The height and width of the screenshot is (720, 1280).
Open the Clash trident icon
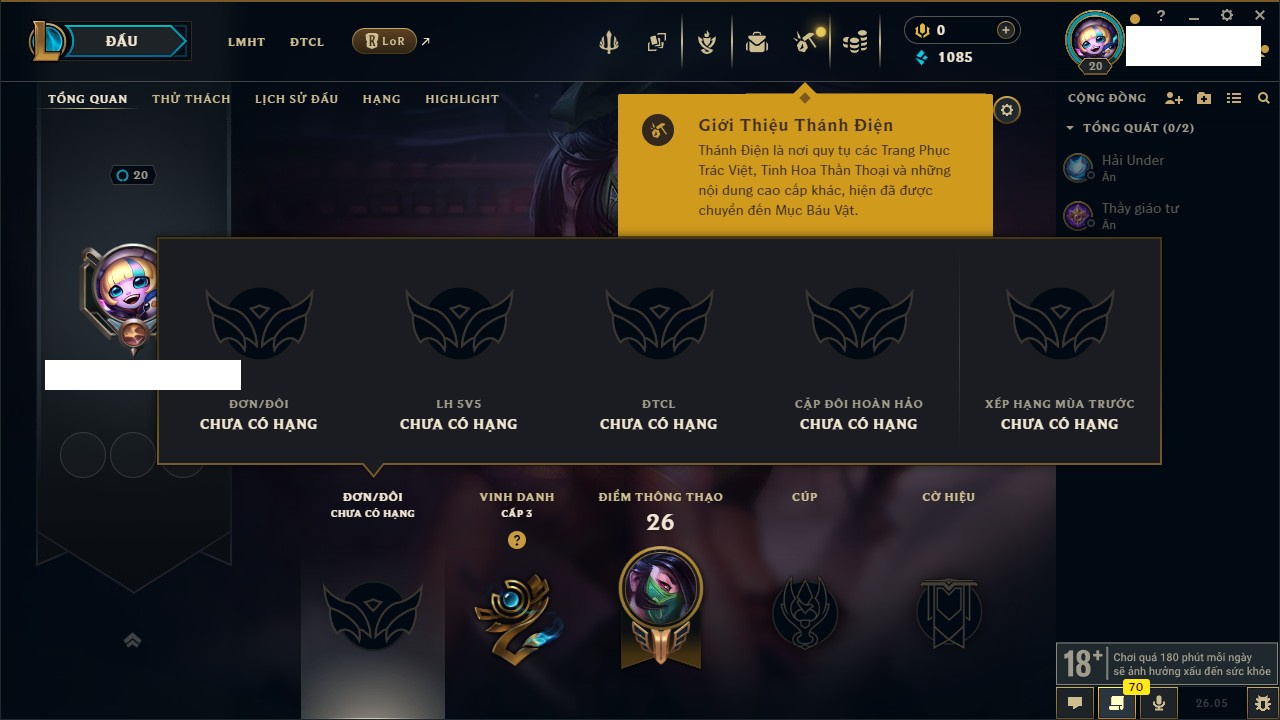pos(609,42)
